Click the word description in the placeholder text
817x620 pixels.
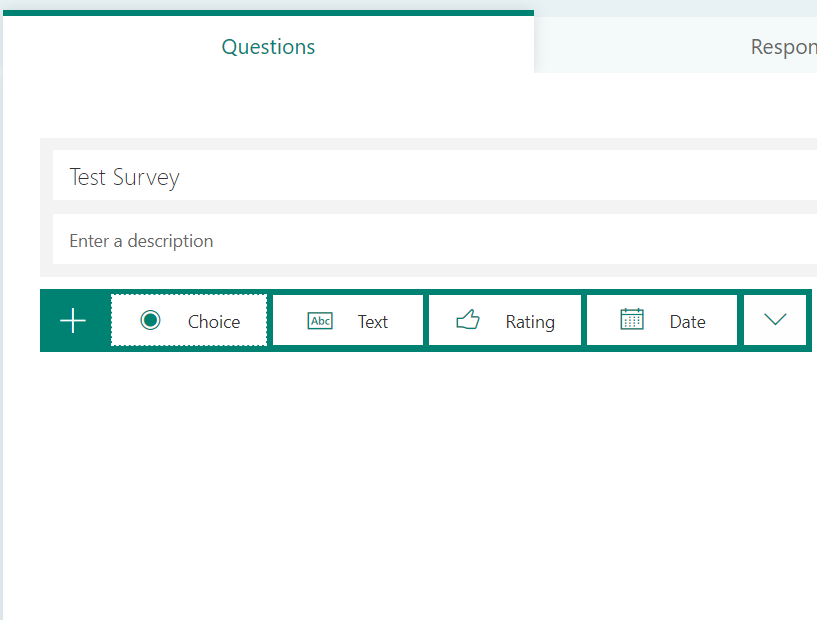[x=170, y=241]
